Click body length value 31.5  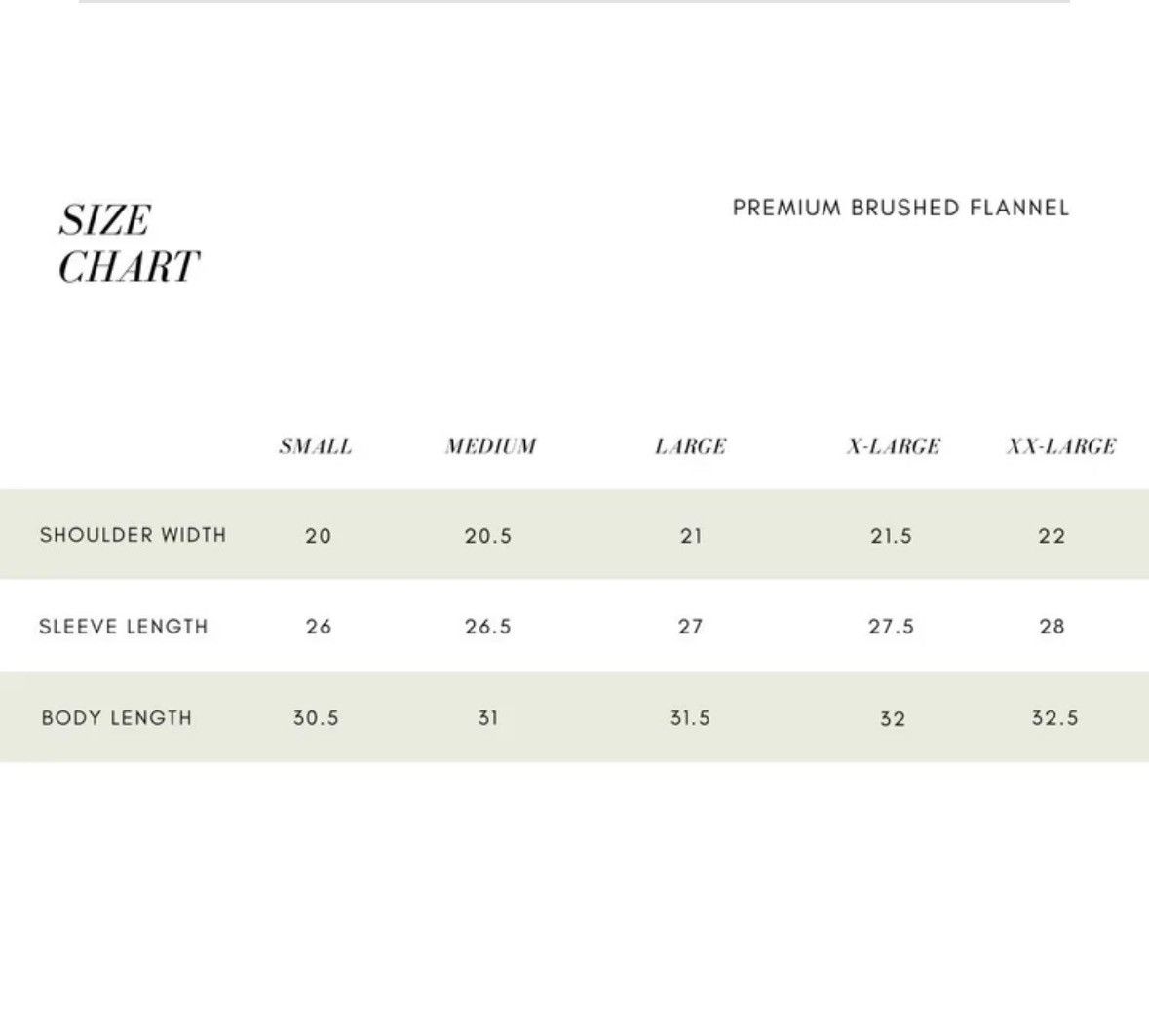pyautogui.click(x=690, y=717)
